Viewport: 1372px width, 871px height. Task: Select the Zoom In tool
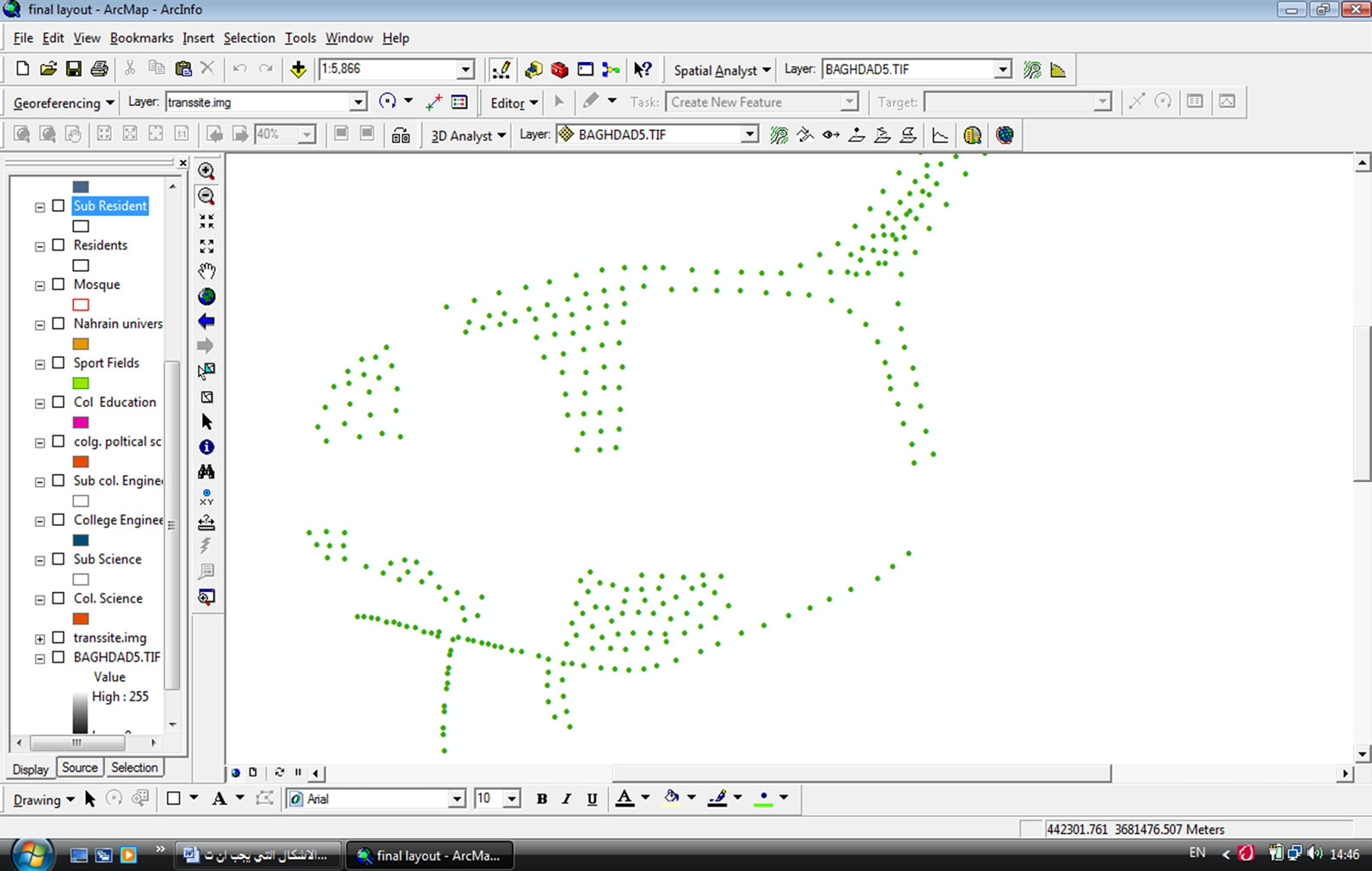[x=206, y=171]
